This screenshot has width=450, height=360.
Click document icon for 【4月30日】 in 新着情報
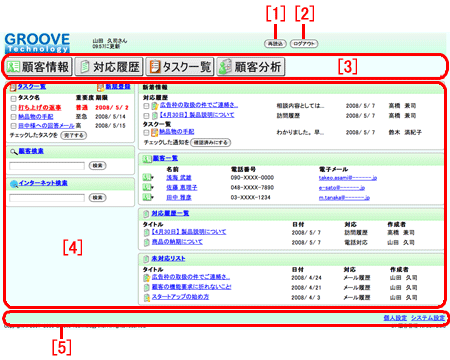tap(155, 116)
